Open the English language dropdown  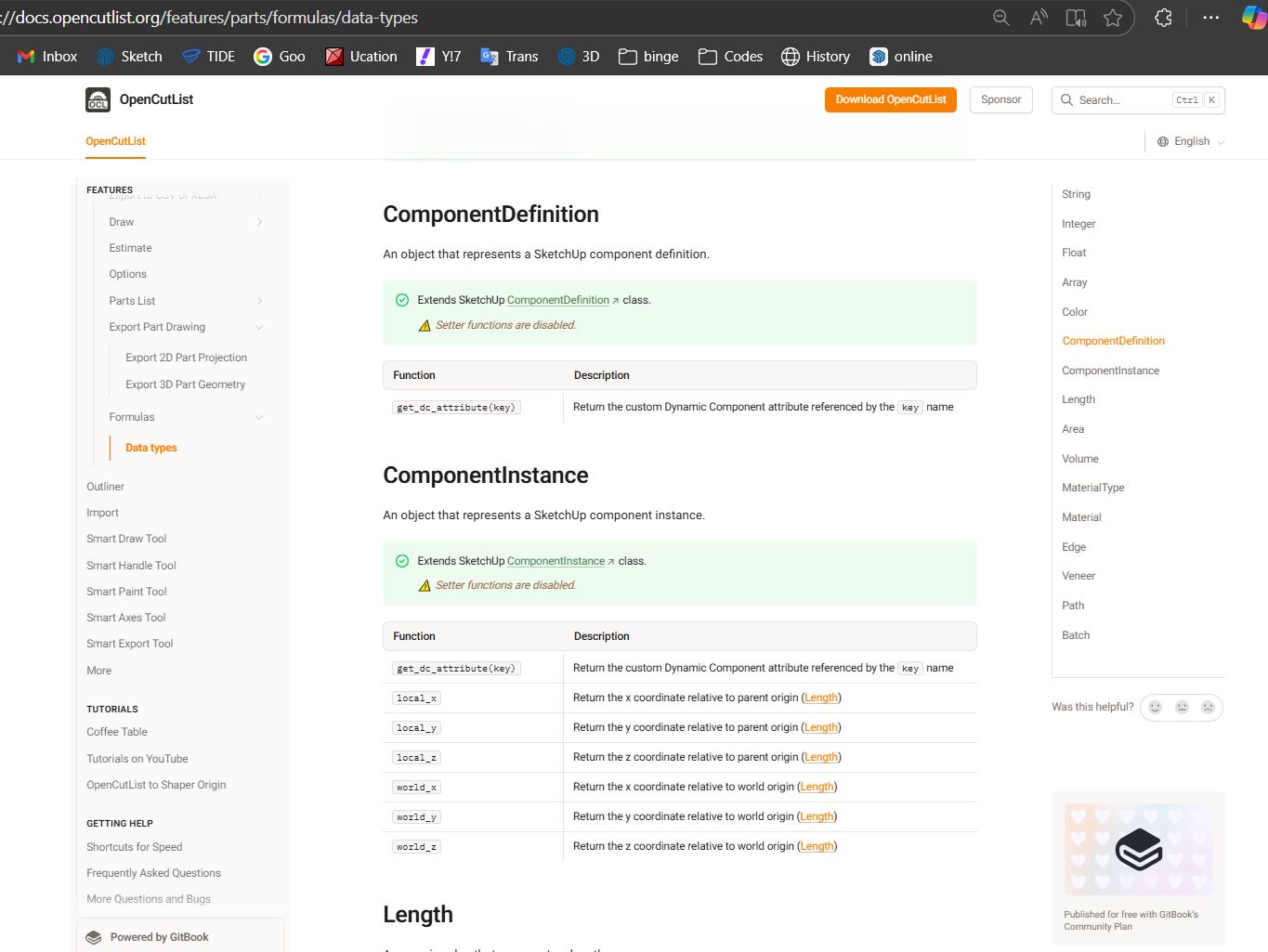pos(1191,141)
